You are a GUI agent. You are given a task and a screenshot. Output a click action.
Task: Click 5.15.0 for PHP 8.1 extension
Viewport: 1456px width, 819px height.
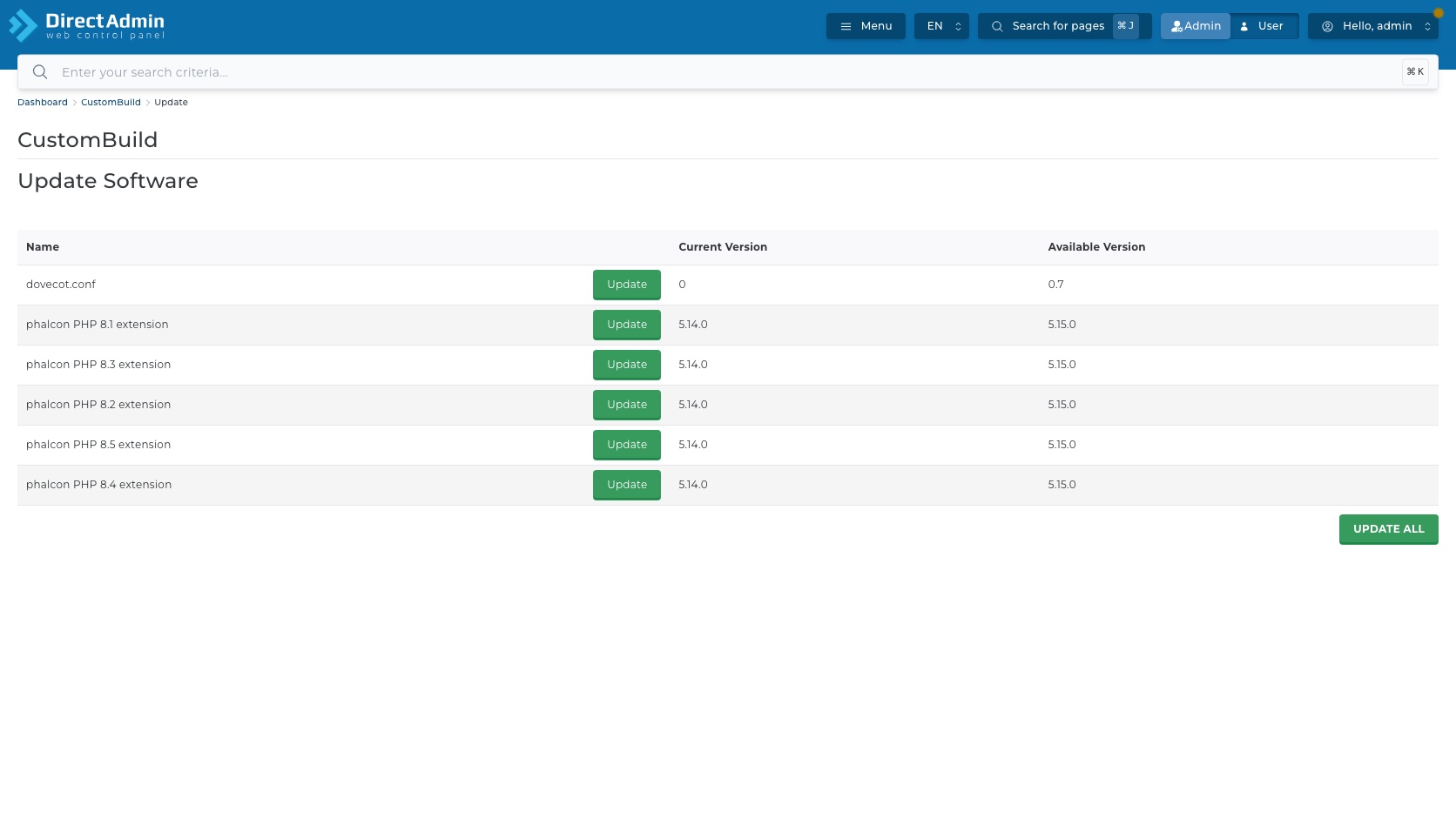tap(1062, 325)
